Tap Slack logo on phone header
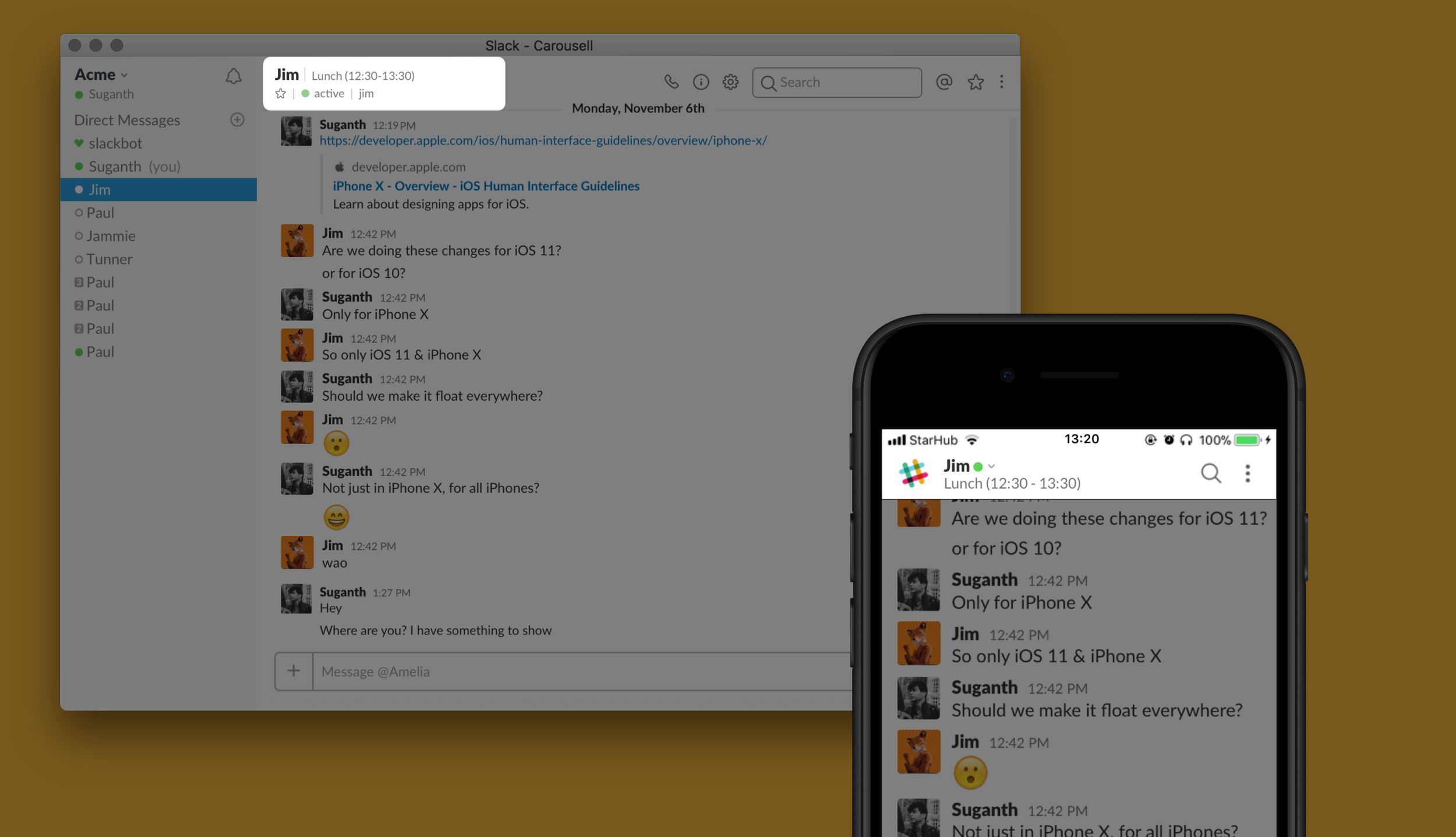 tap(913, 473)
